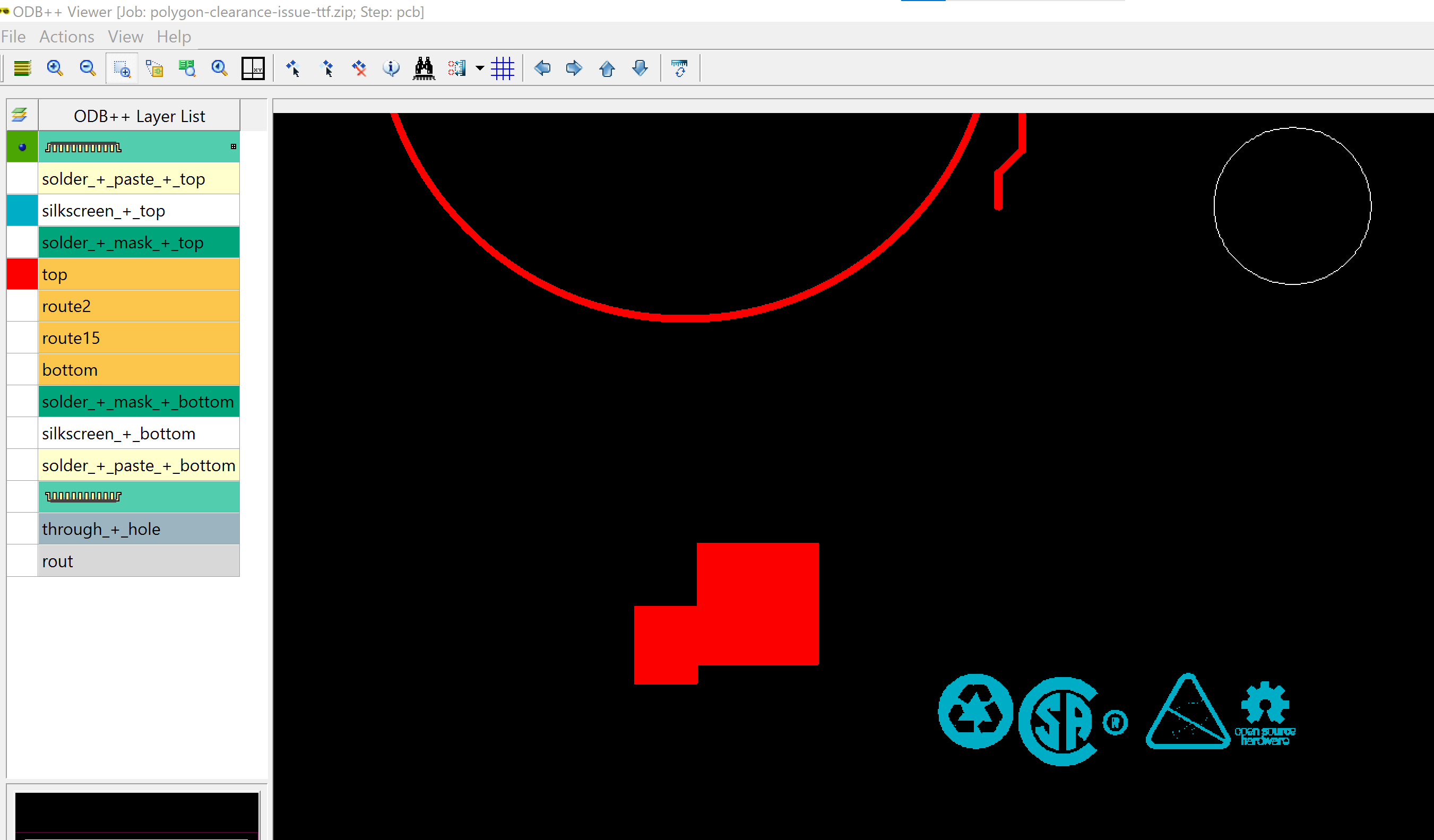This screenshot has width=1434, height=840.
Task: Click the zoom to component icon
Action: pos(154,68)
